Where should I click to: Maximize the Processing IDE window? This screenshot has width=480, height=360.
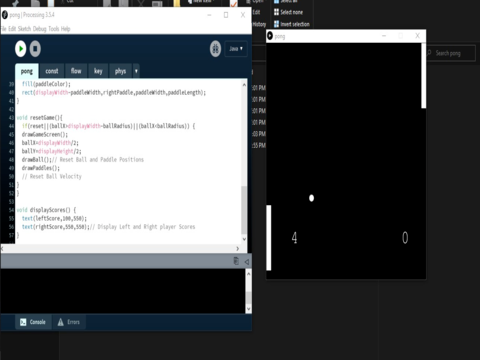pos(226,15)
